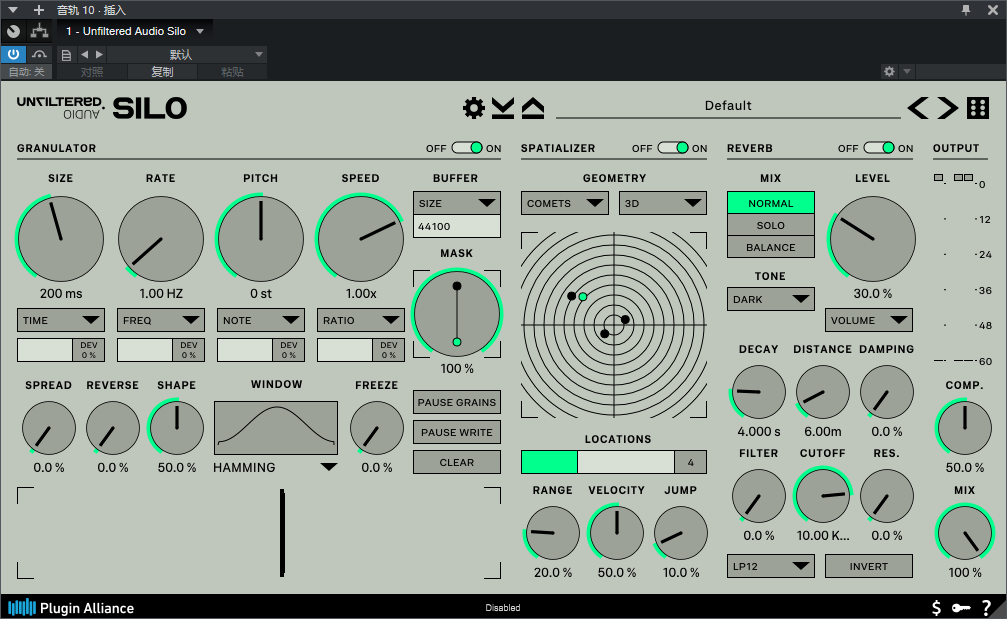1007x619 pixels.
Task: Click the output stereo meter icon
Action: tap(963, 177)
